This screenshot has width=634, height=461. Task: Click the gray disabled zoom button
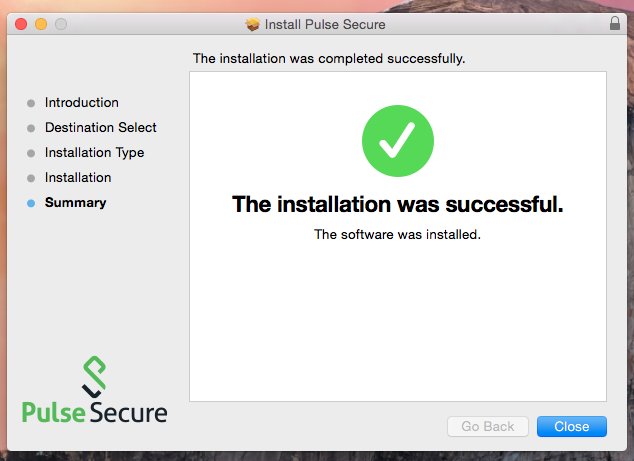[61, 24]
